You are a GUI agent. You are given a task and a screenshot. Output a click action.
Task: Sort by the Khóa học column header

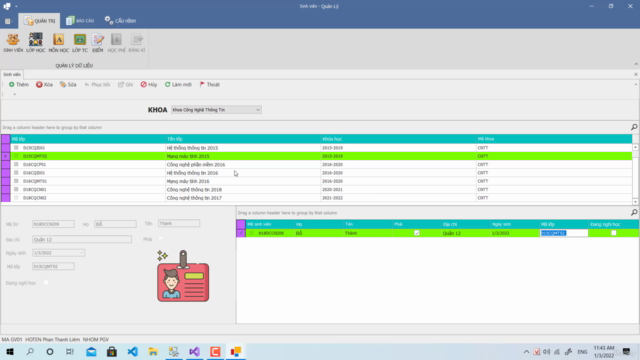[x=398, y=139]
